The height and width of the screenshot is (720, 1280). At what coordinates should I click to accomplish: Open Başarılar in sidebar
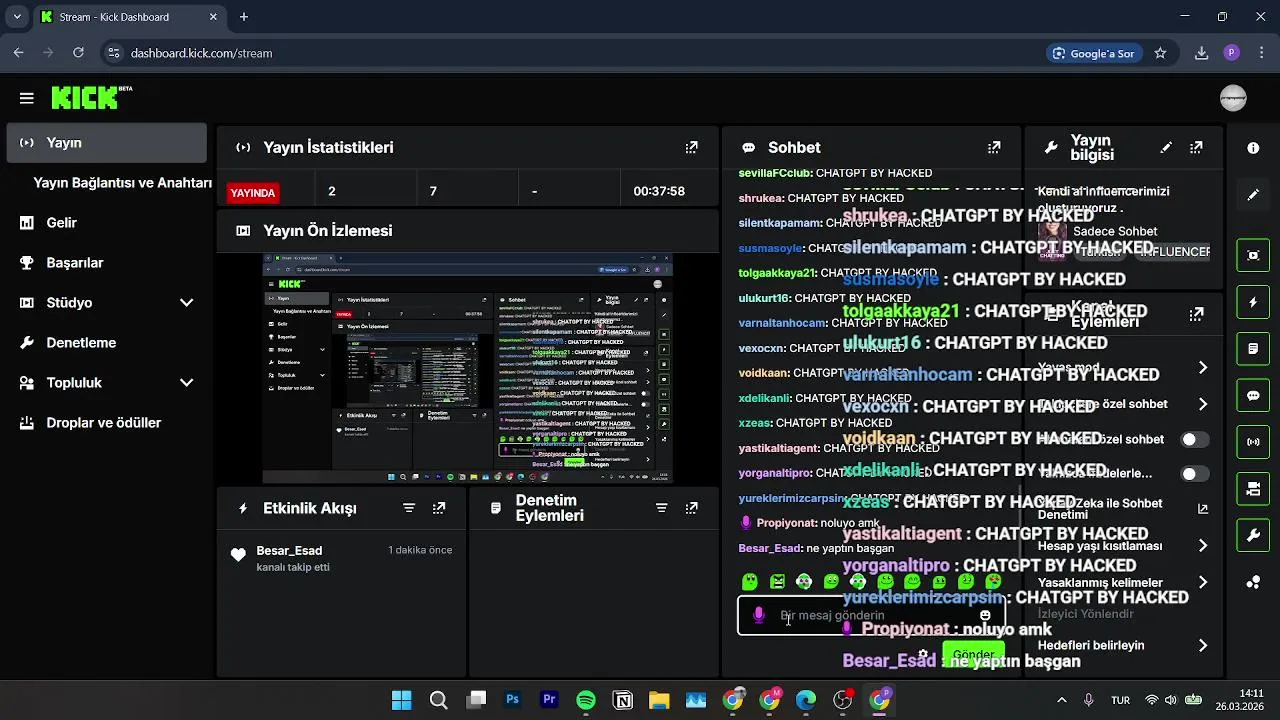(74, 263)
